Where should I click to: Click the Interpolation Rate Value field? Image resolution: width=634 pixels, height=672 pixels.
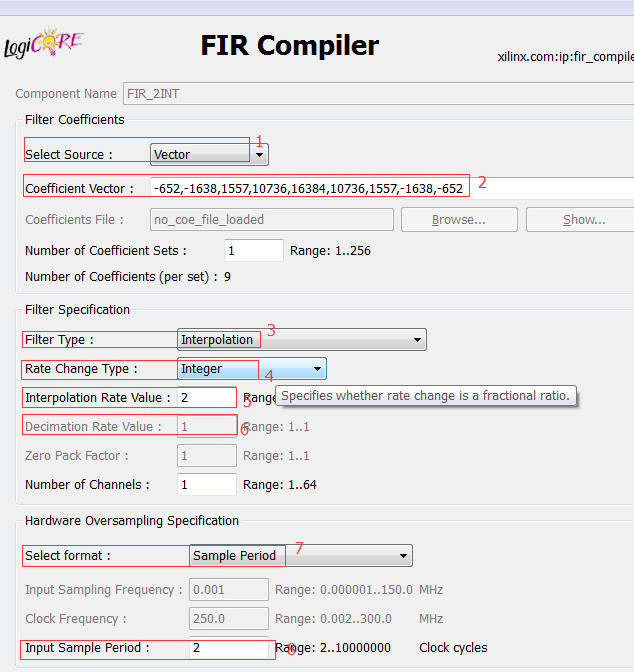(207, 397)
